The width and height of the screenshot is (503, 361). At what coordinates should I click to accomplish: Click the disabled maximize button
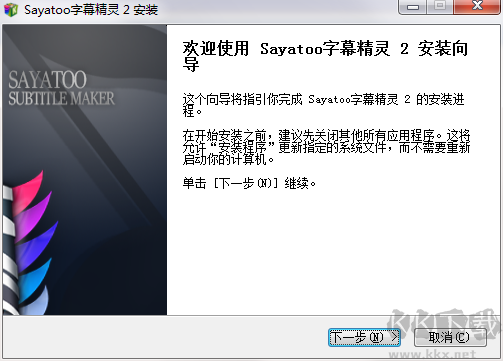pos(440,7)
